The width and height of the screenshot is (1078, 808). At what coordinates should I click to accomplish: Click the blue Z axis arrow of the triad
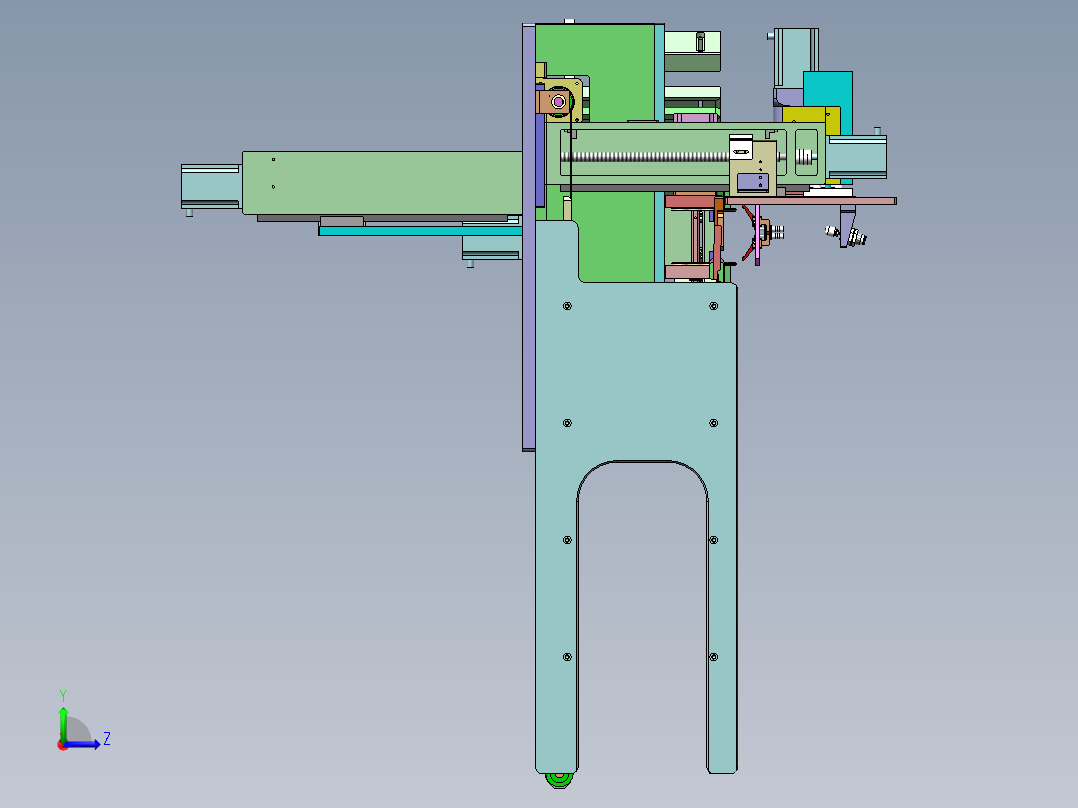tap(82, 744)
